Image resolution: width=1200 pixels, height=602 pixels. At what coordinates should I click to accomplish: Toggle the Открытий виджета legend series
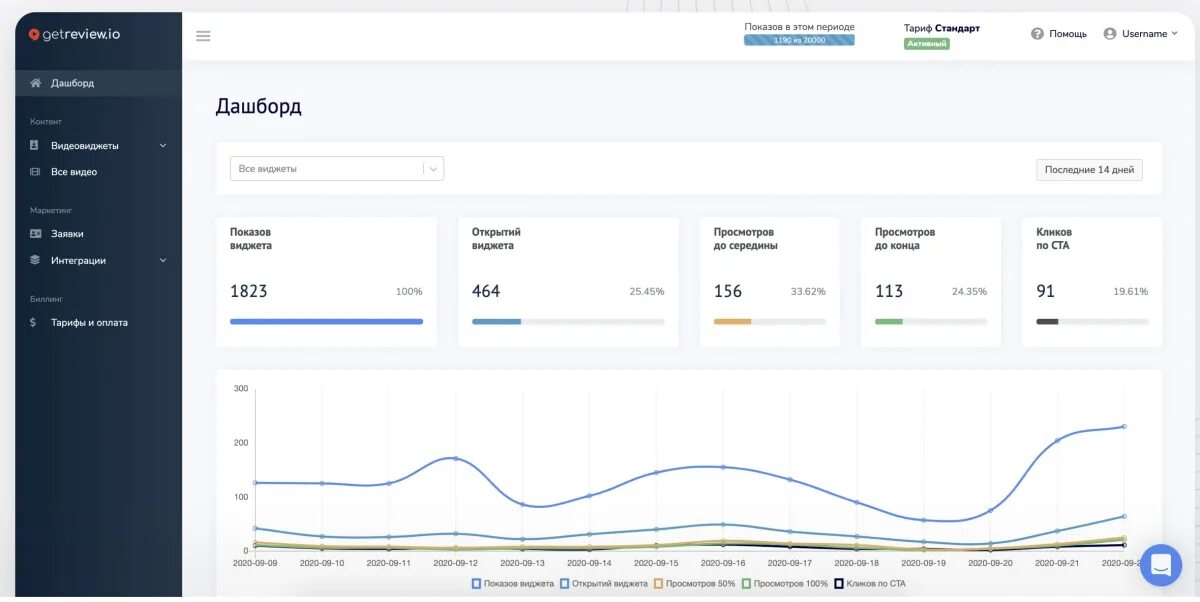point(604,583)
